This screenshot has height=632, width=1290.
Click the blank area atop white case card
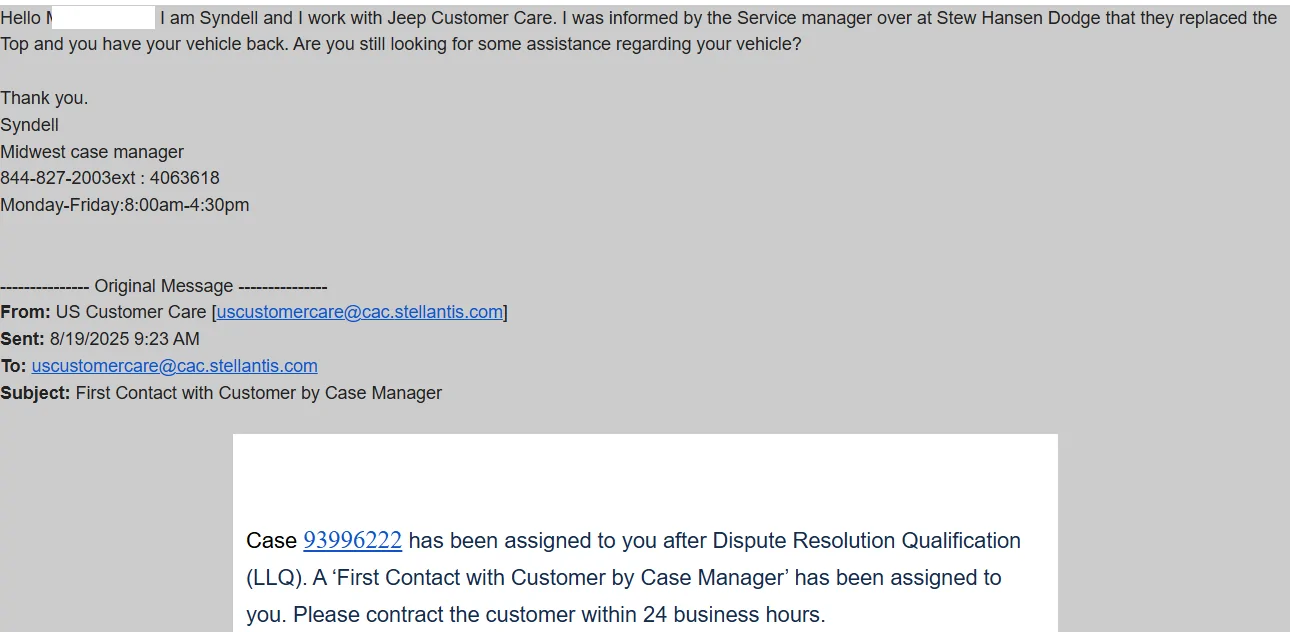[x=645, y=475]
